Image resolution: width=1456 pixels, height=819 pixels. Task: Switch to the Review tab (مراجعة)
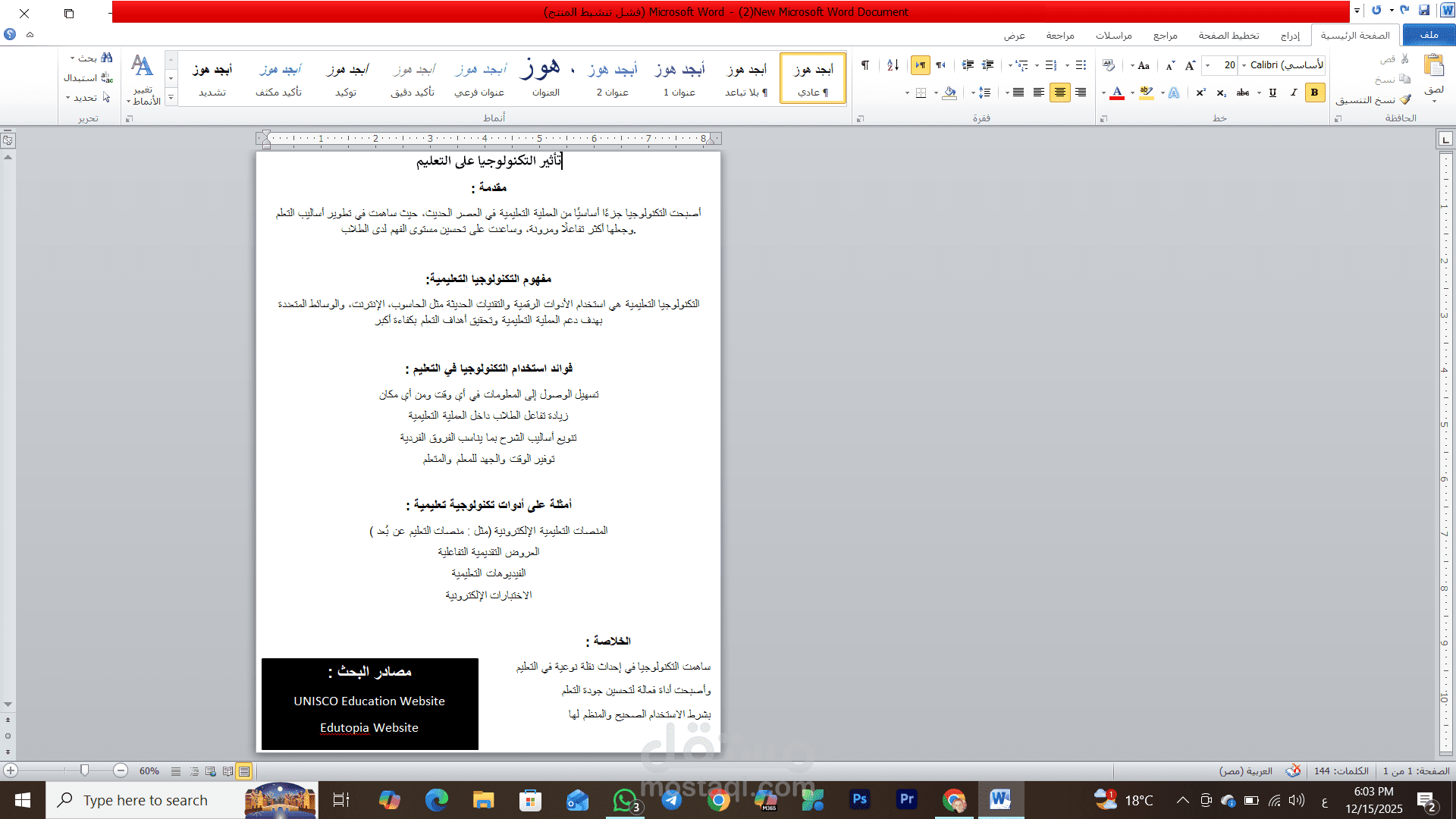(x=1060, y=35)
